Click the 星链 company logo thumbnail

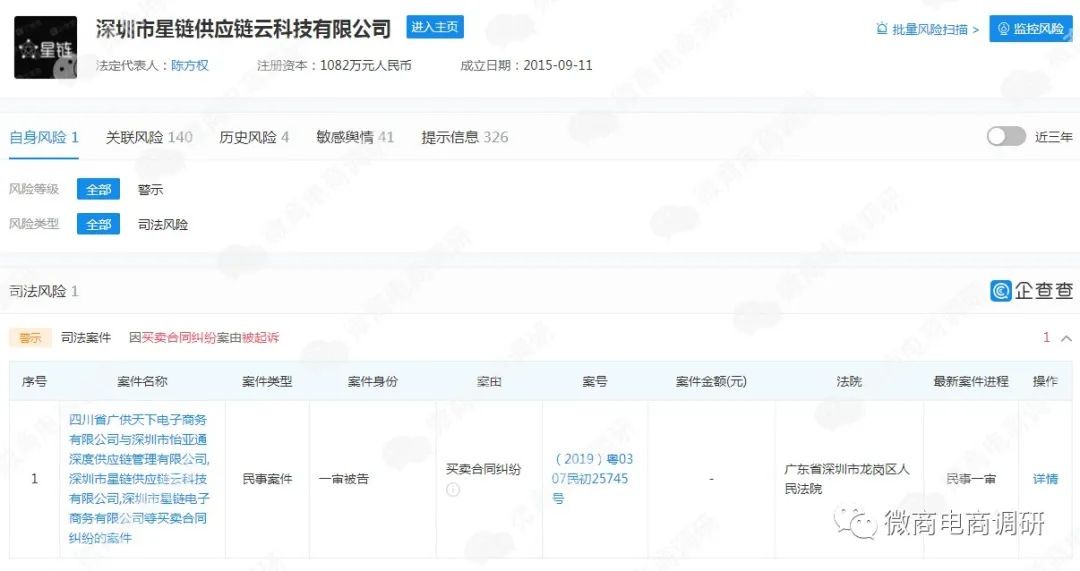45,47
